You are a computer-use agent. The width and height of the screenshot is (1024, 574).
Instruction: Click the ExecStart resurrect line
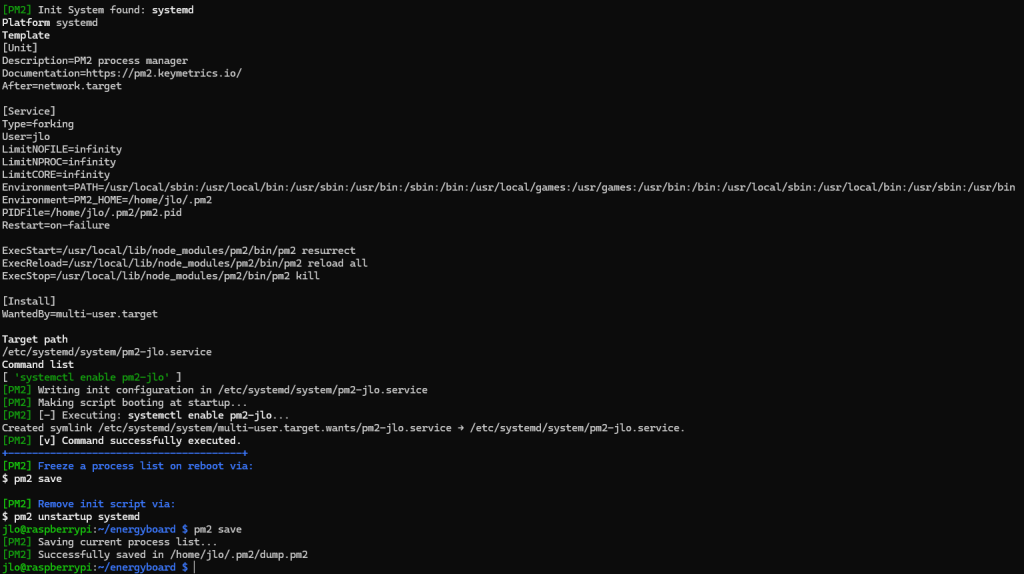(x=178, y=251)
